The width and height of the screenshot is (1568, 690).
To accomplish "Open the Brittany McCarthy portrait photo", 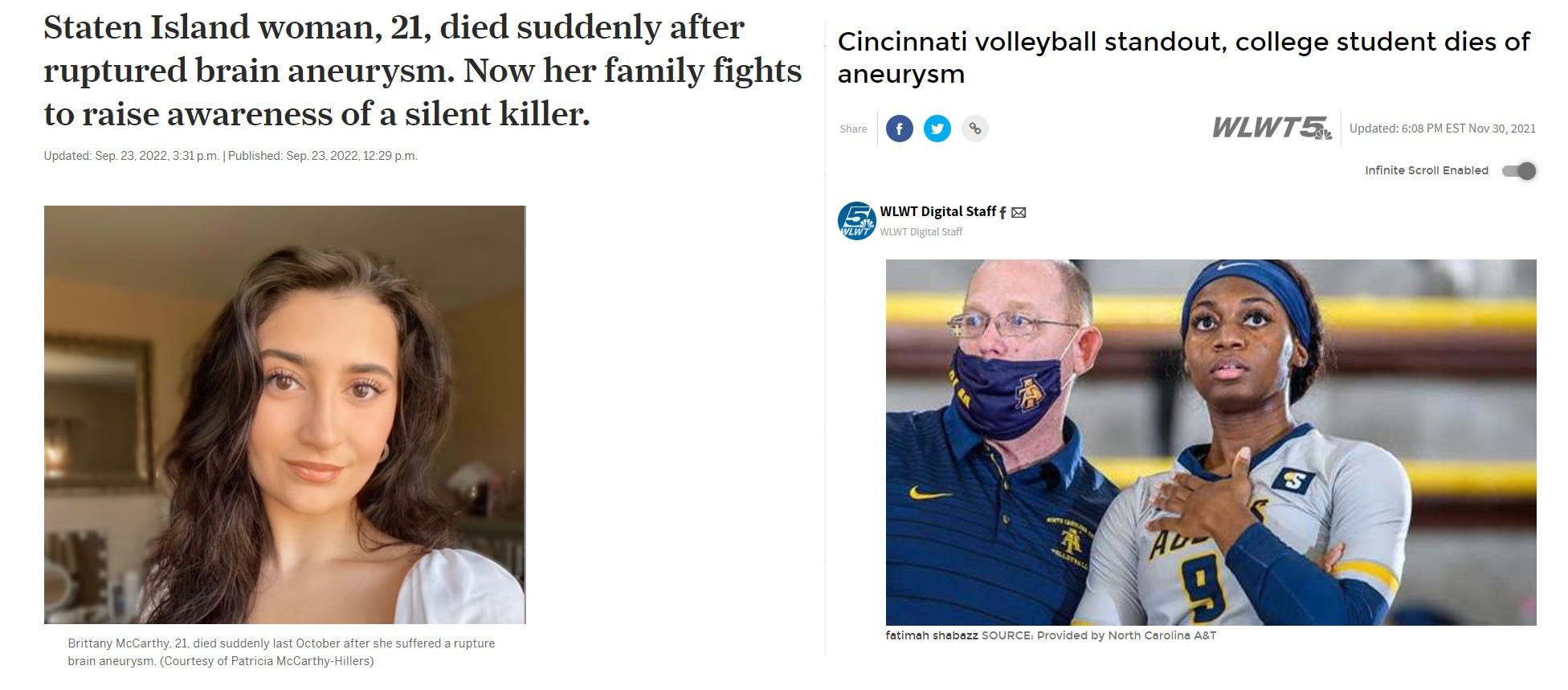I will click(x=284, y=414).
